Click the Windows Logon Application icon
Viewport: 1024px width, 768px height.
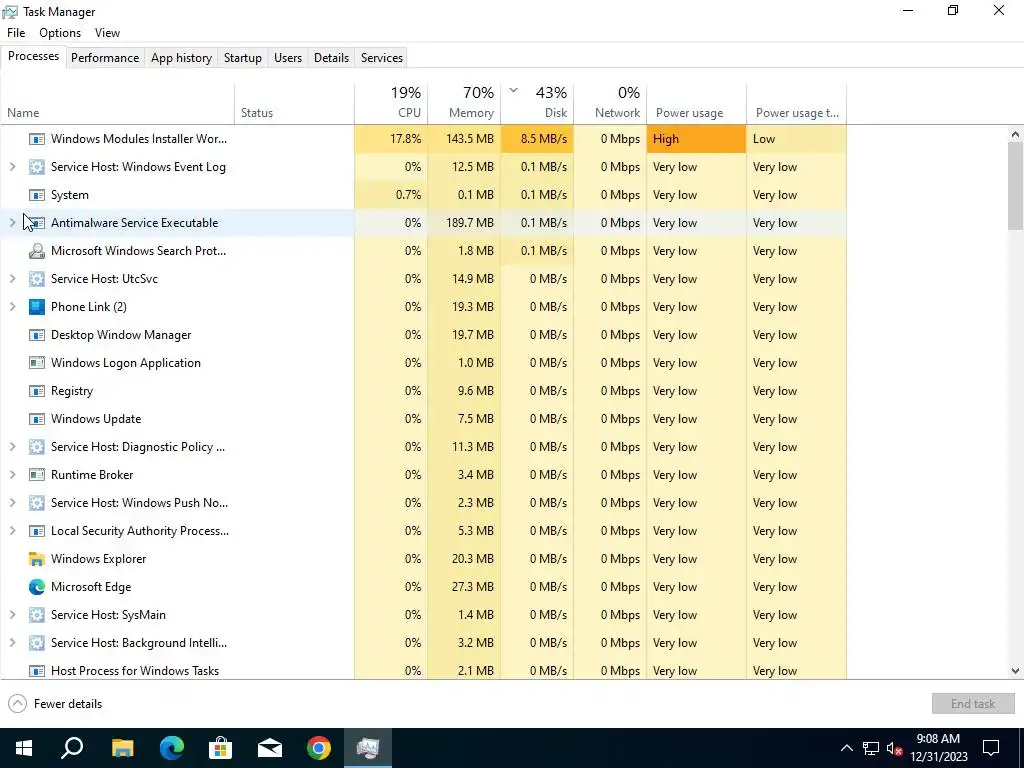tap(37, 363)
